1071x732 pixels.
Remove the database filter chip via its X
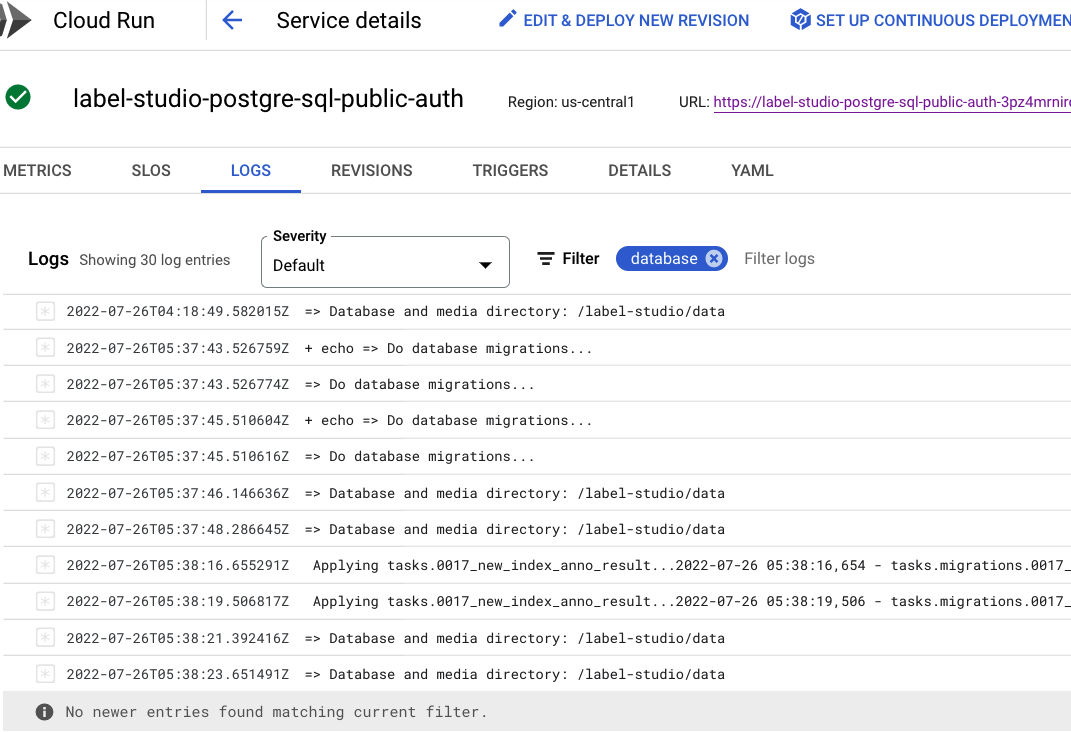(713, 258)
